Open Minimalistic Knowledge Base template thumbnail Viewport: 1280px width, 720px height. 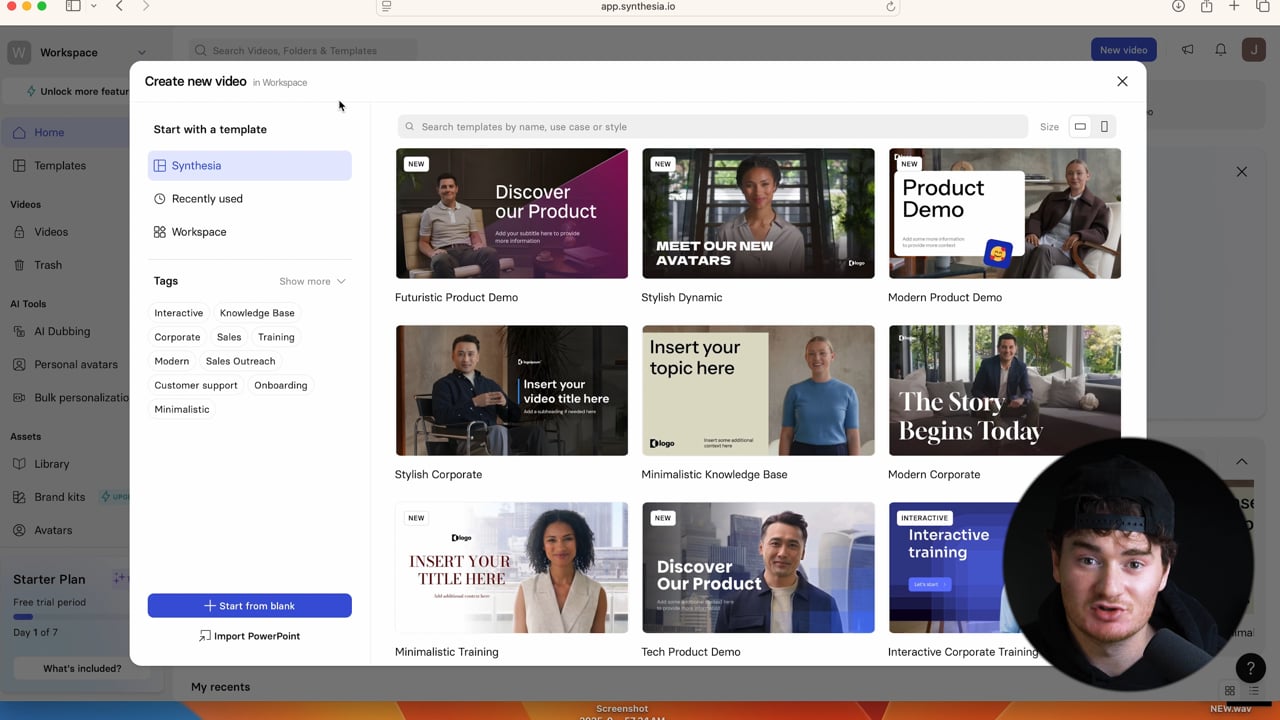coord(758,390)
